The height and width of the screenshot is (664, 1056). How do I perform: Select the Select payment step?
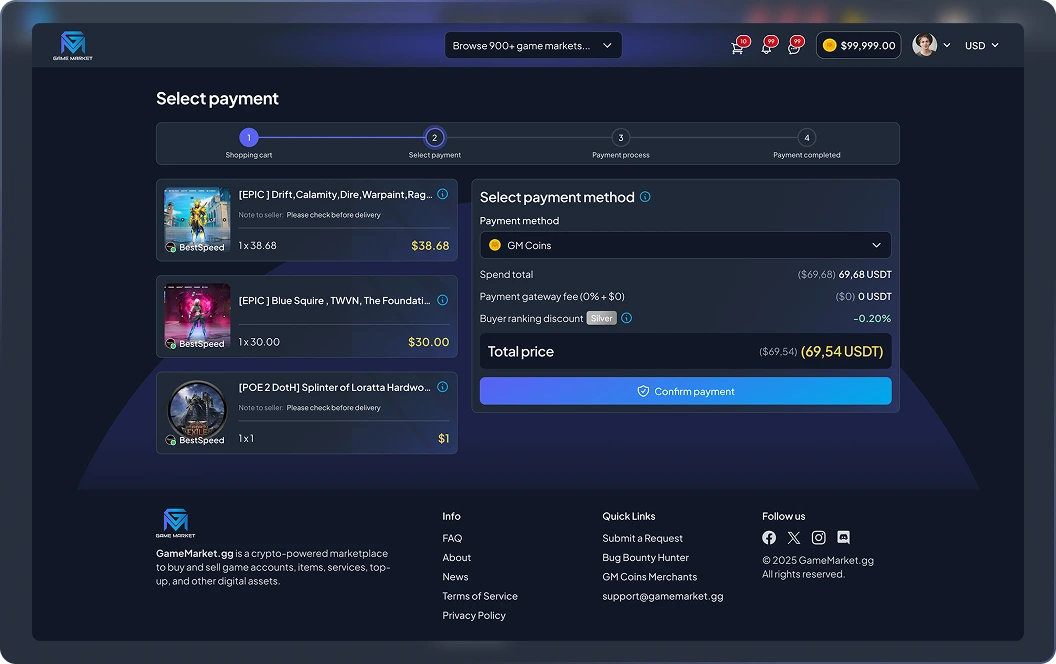(x=434, y=137)
